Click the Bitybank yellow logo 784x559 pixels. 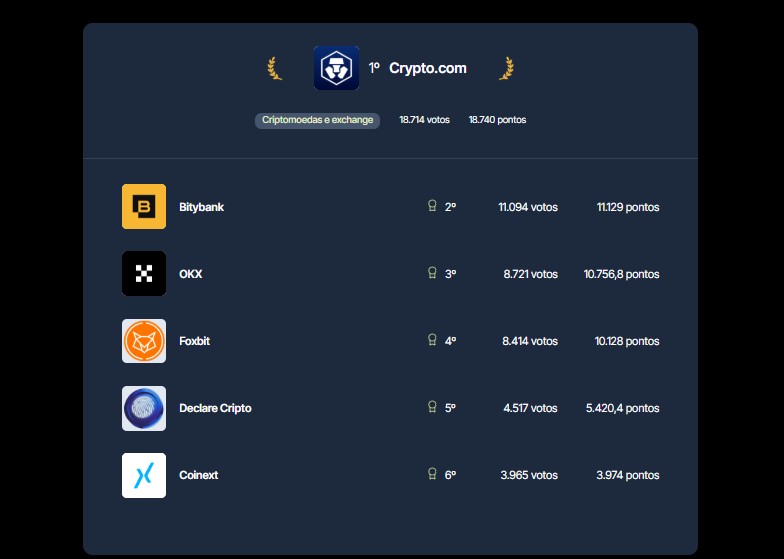coord(144,206)
